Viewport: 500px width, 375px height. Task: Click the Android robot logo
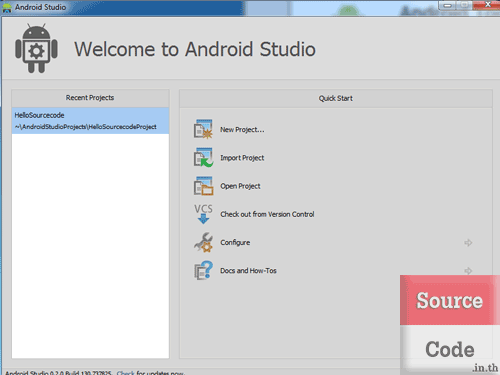36,48
